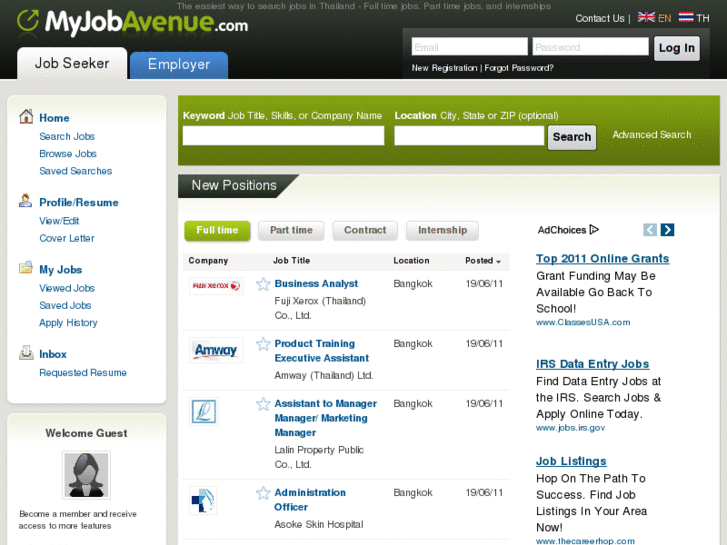
Task: Open Top 2011 Online Grants ad
Action: 602,258
